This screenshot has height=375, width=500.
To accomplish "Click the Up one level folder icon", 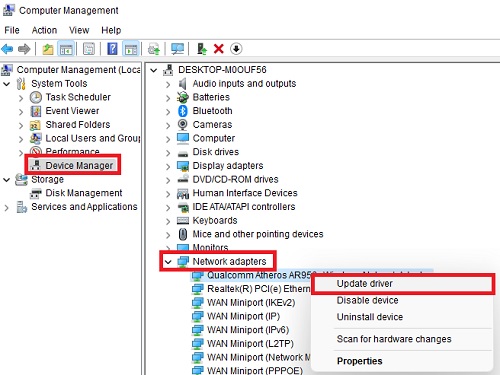I will (48, 49).
